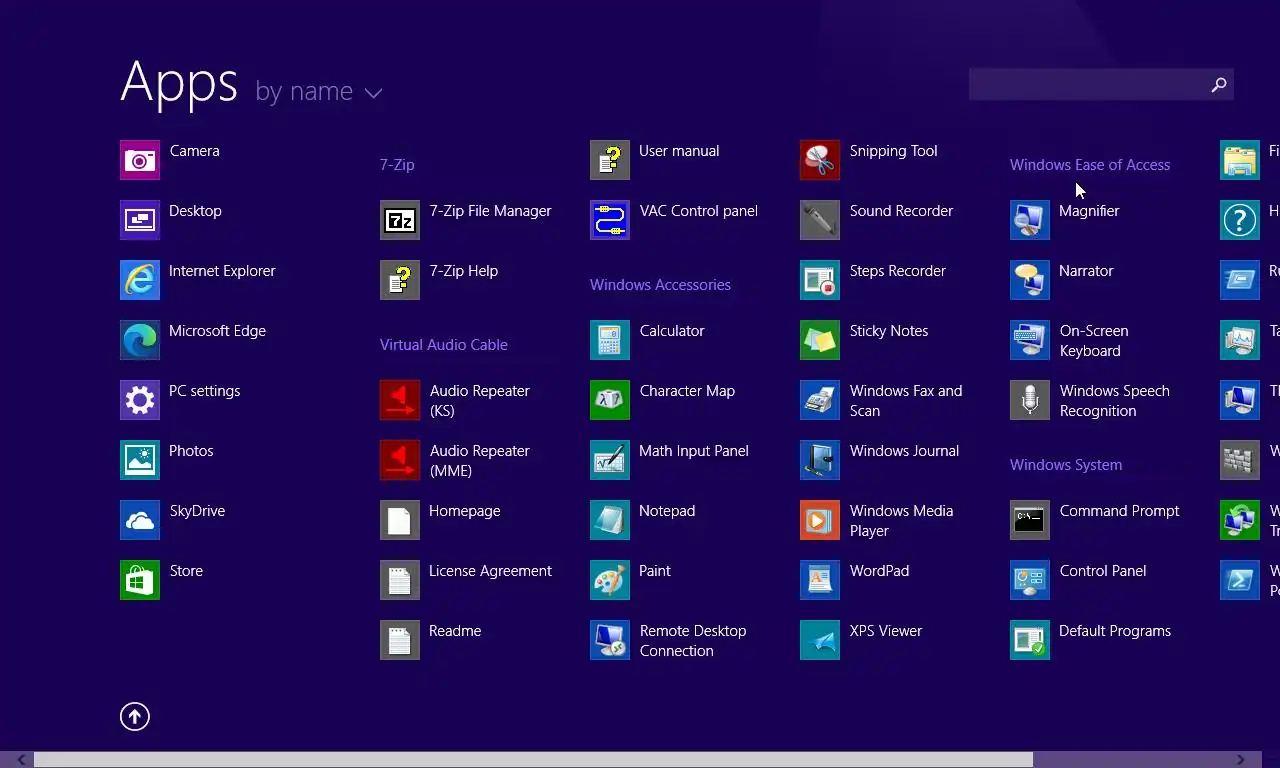Click the 'Internet Explorer' label text
Screen dimensions: 1280x768
point(222,271)
